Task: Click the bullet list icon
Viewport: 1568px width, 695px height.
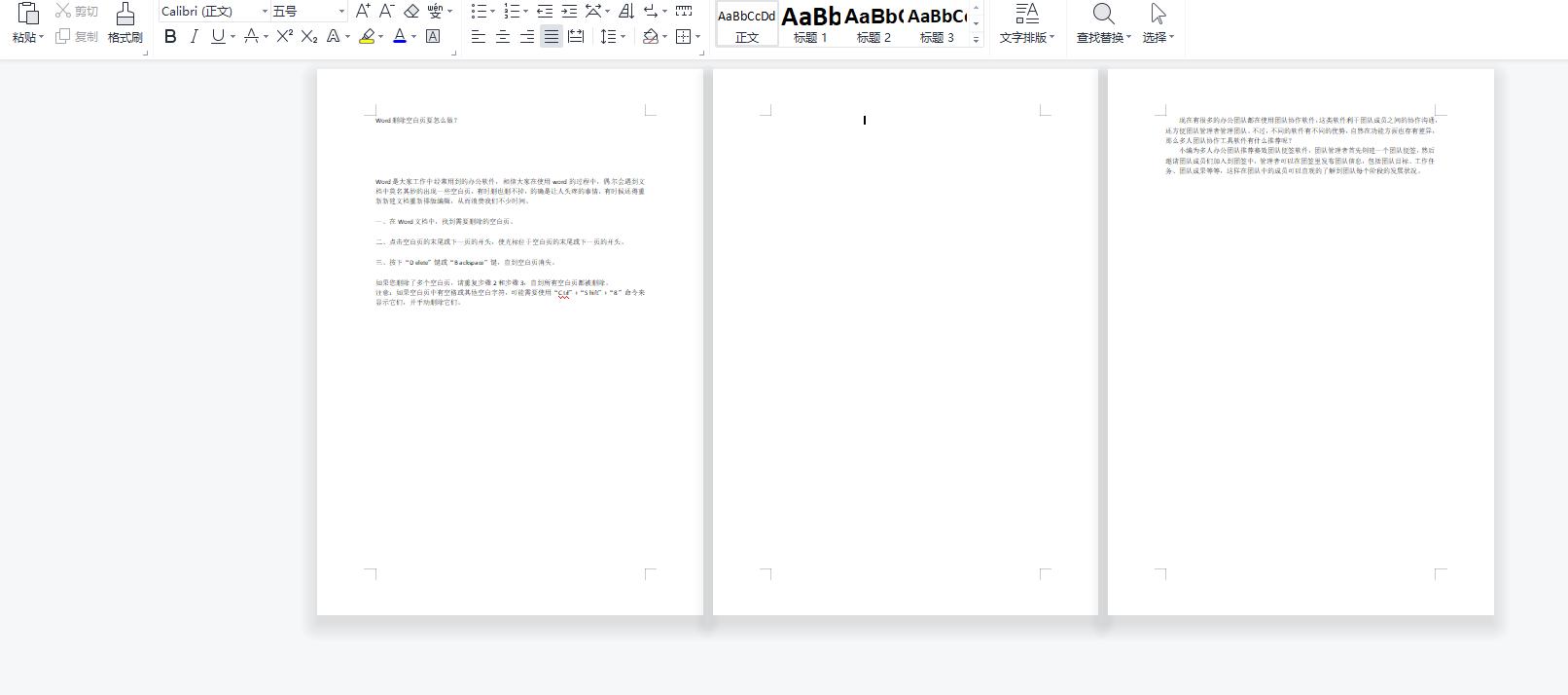Action: (x=479, y=11)
